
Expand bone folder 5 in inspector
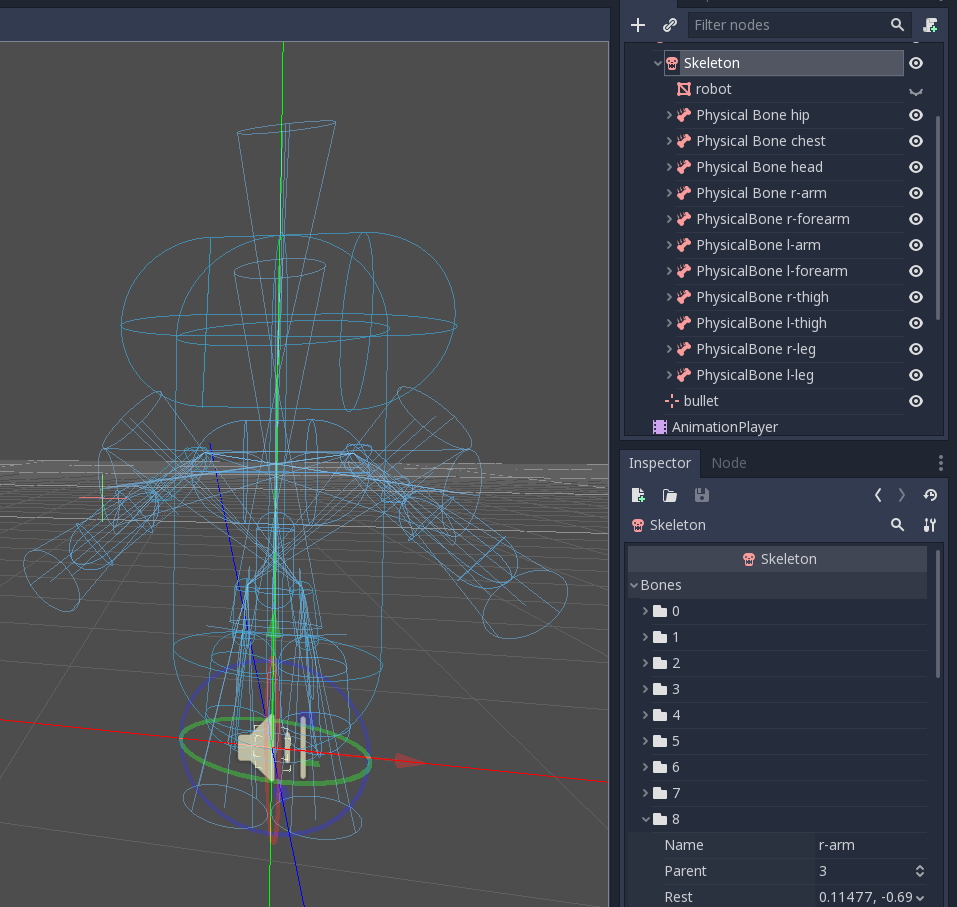(645, 741)
